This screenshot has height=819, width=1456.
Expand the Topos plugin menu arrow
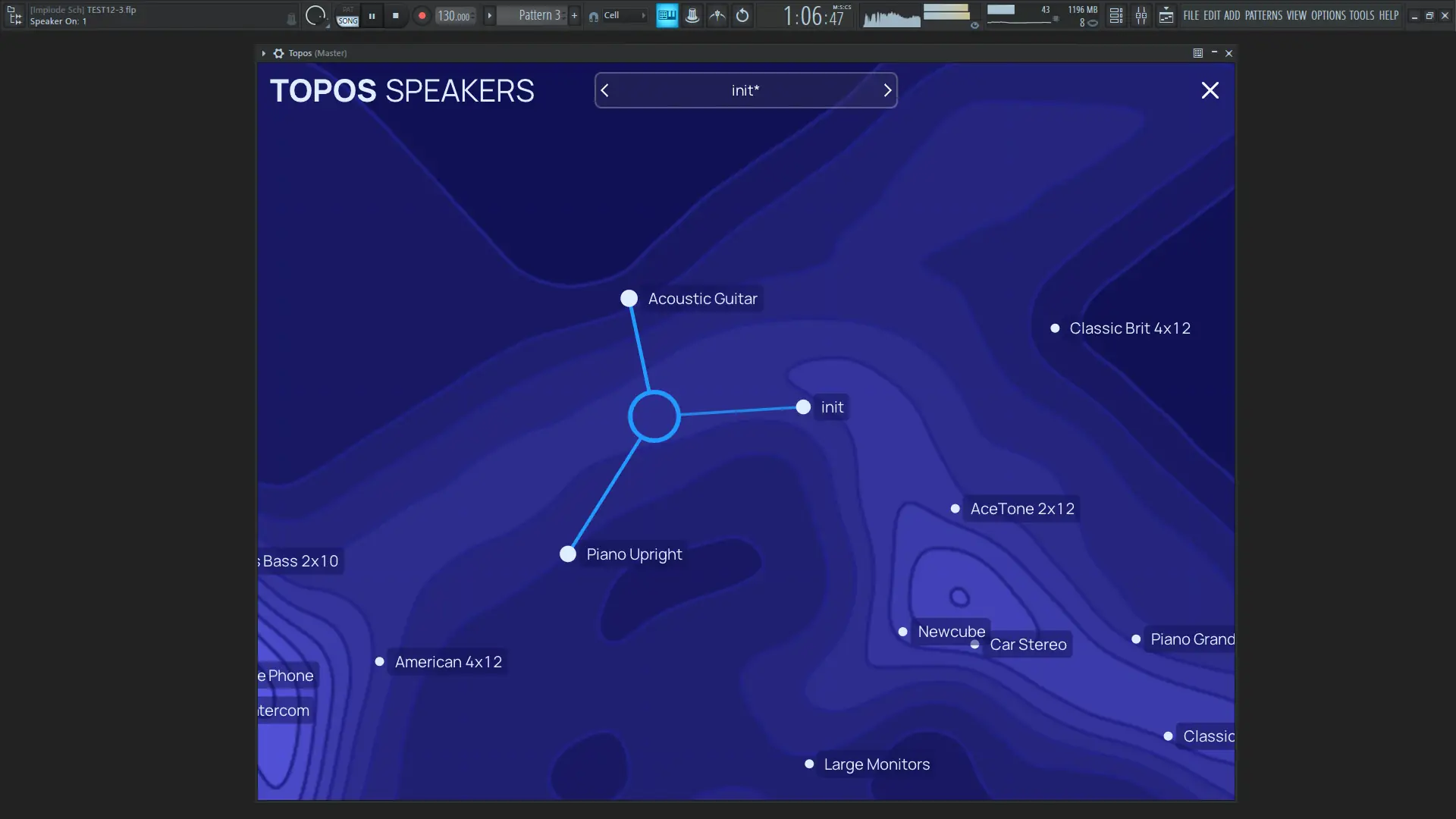pos(263,53)
